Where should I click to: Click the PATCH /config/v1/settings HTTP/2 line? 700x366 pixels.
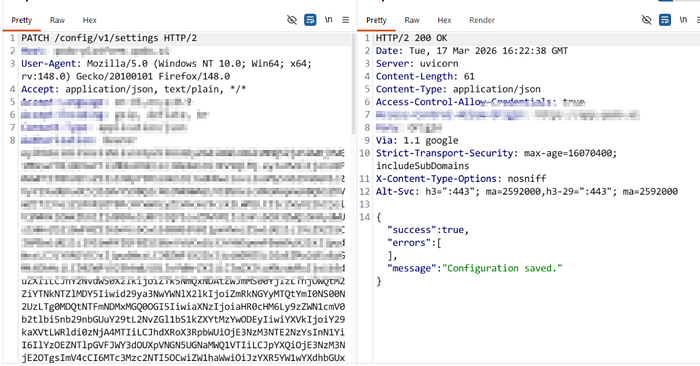click(x=109, y=38)
